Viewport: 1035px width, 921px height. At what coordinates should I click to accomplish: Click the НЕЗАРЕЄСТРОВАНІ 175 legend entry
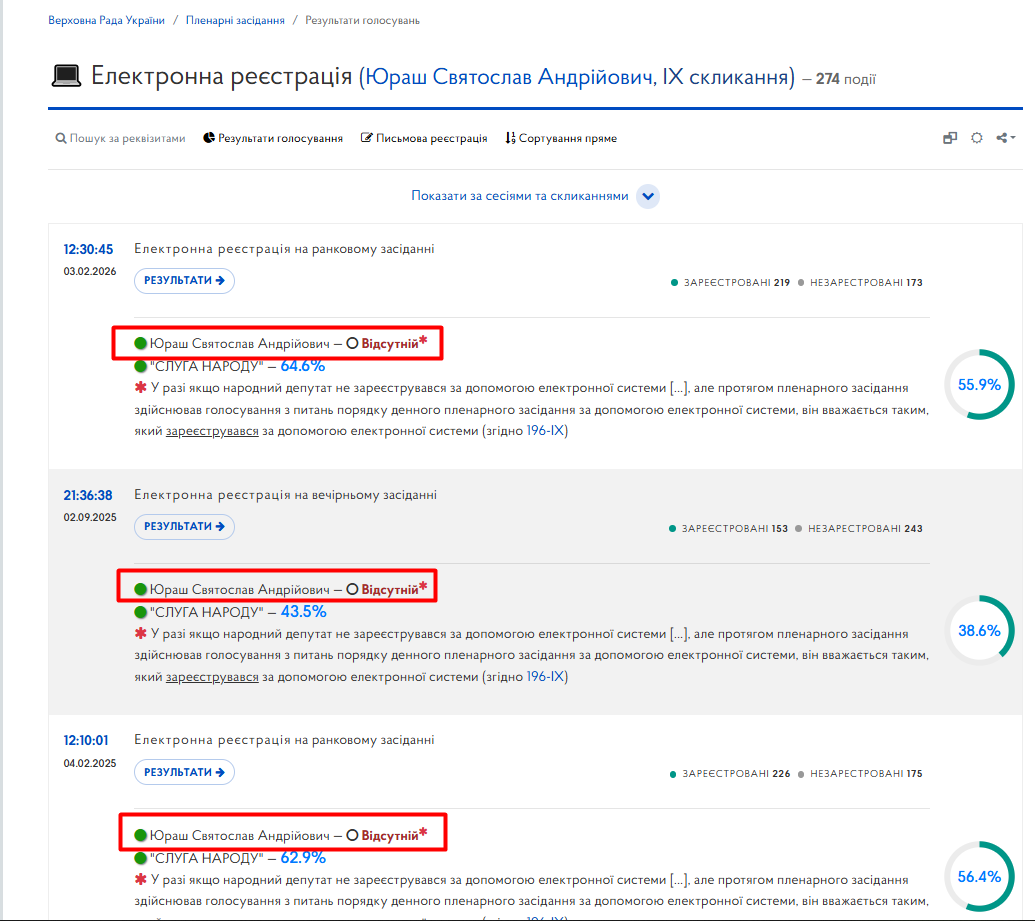tap(860, 774)
